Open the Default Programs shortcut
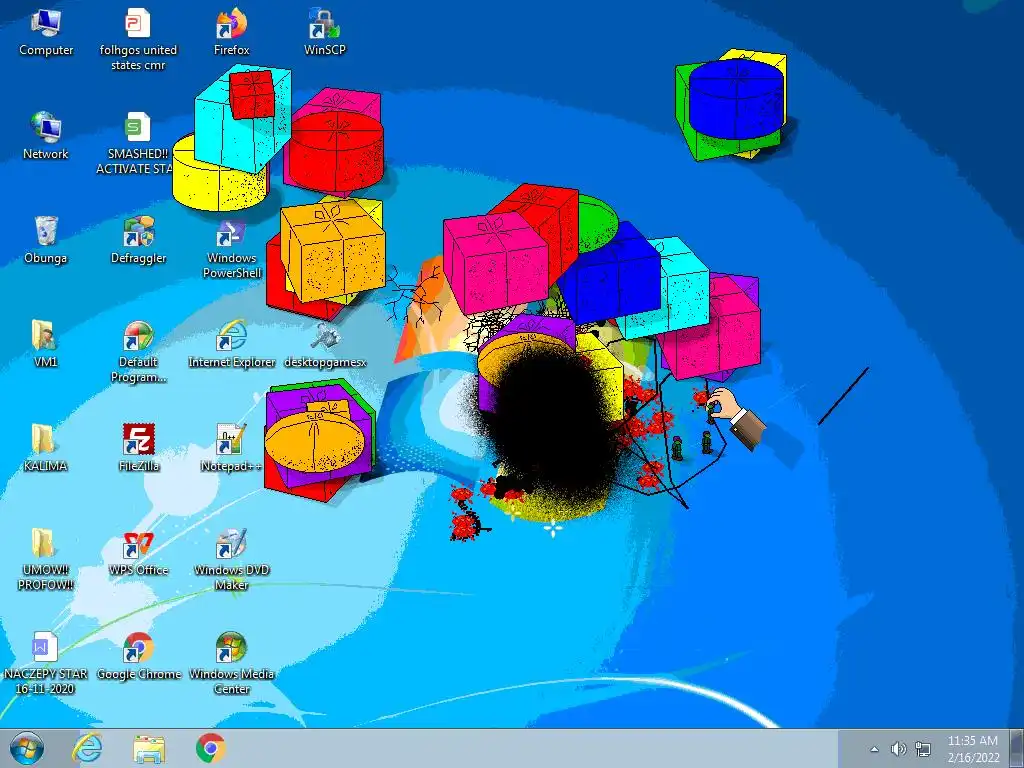The height and width of the screenshot is (768, 1024). [x=138, y=351]
